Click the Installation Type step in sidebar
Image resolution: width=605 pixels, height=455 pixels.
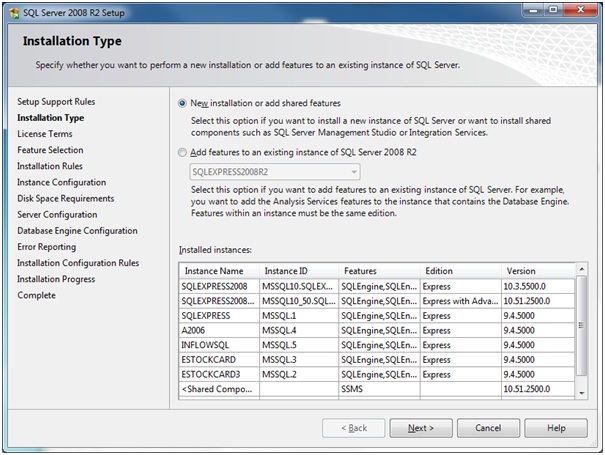point(51,118)
